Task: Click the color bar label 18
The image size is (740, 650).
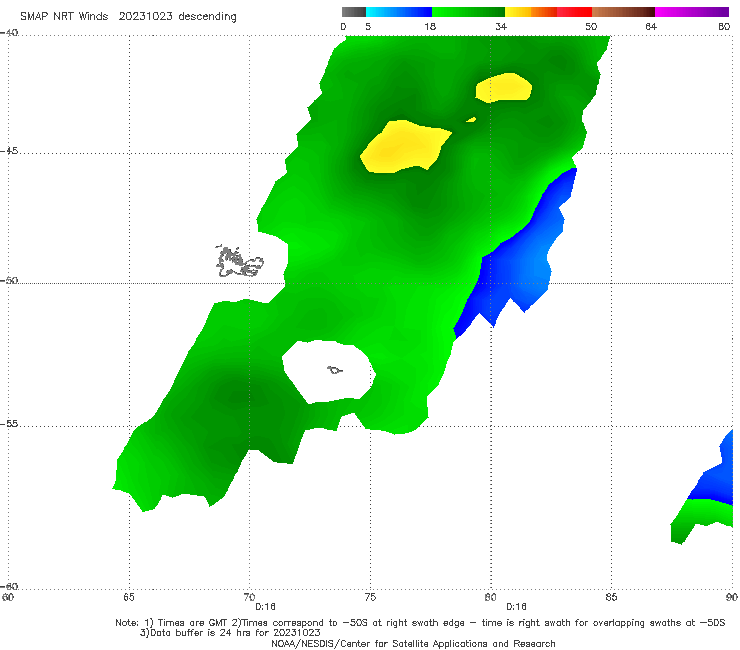Action: pos(430,27)
